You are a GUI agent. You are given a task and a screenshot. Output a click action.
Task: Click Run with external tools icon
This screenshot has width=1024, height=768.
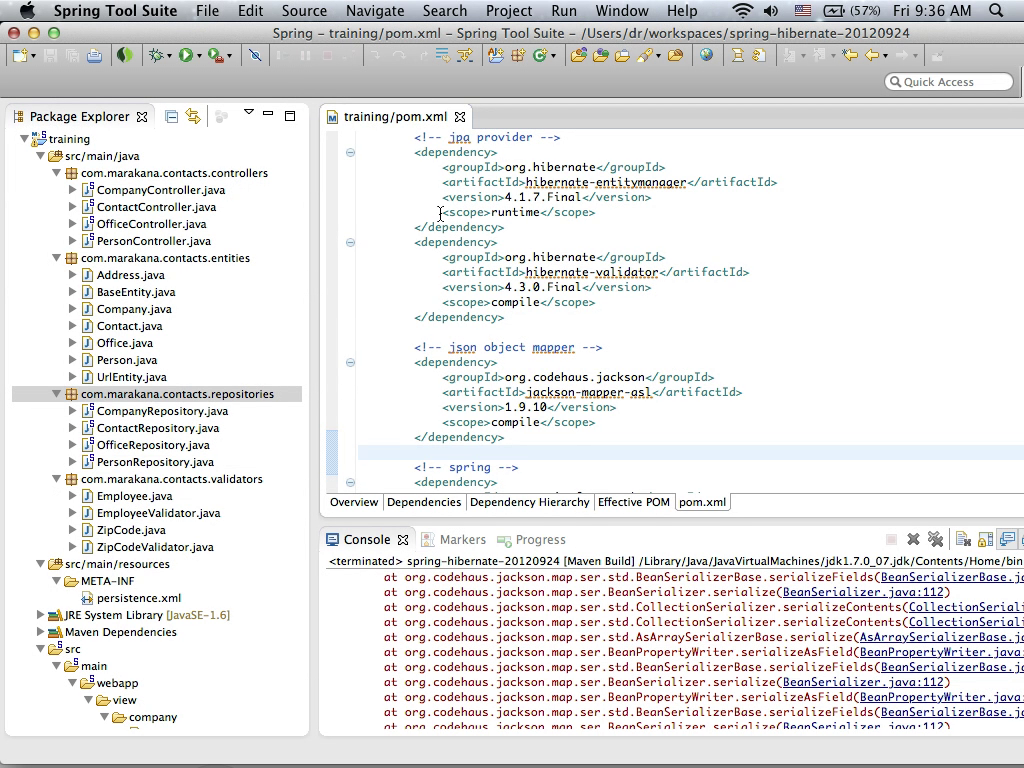[215, 56]
